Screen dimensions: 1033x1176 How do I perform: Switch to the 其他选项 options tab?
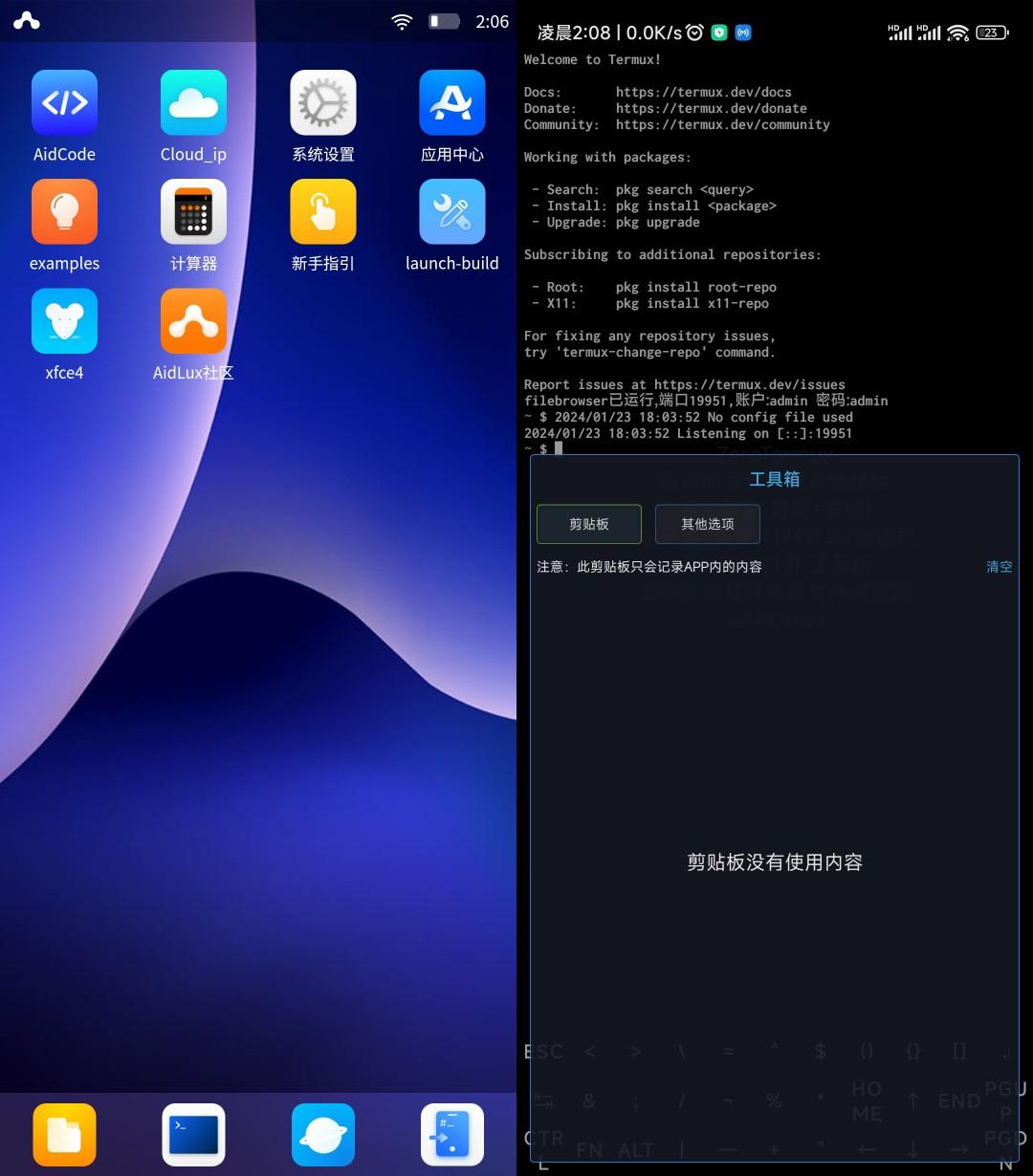point(707,524)
